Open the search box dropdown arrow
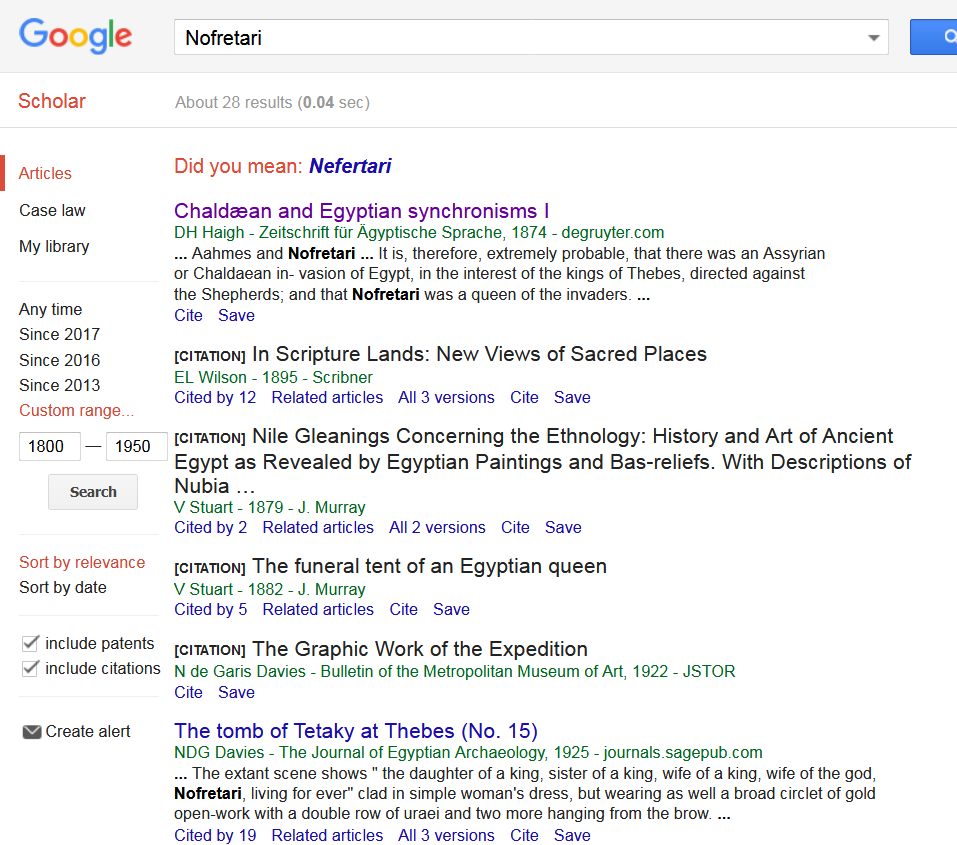Image resolution: width=957 pixels, height=845 pixels. click(x=873, y=38)
